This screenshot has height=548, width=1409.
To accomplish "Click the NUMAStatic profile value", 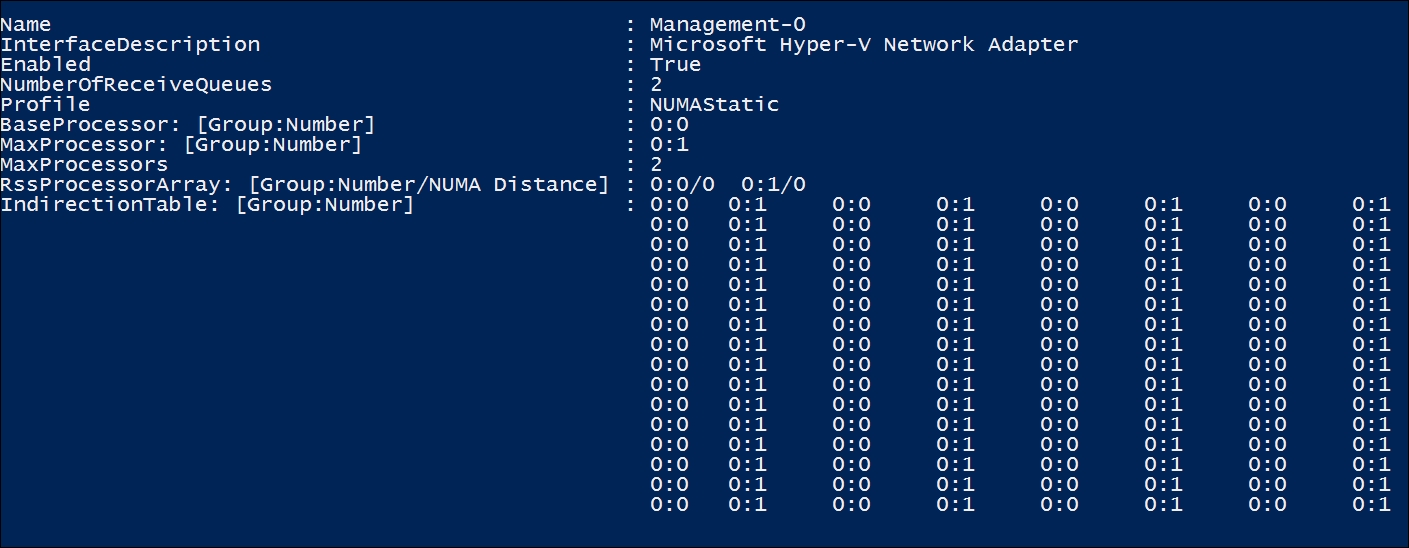I will pyautogui.click(x=714, y=104).
